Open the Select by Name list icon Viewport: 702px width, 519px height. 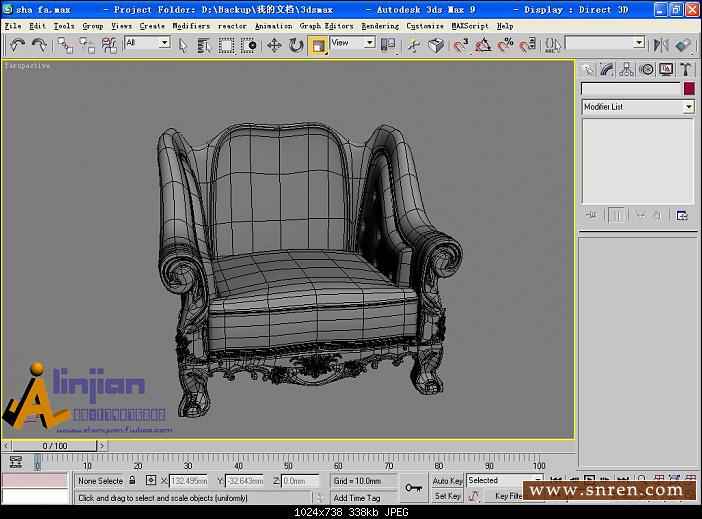coord(204,45)
